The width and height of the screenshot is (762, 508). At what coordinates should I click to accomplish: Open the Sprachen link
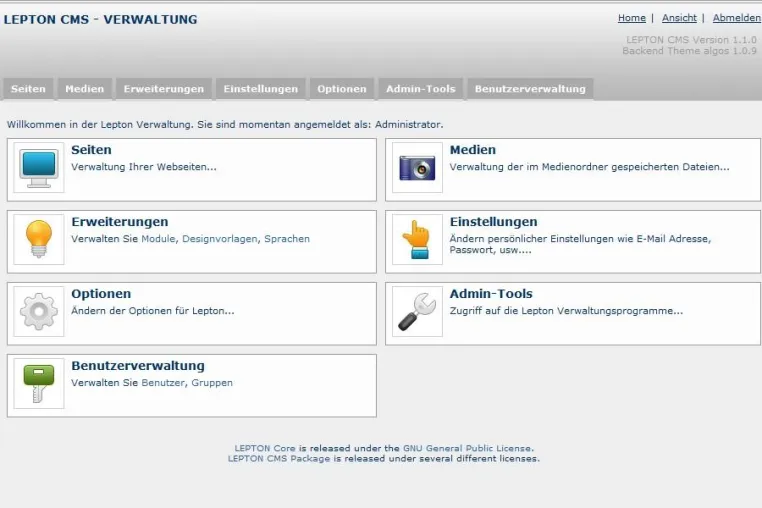coord(287,239)
